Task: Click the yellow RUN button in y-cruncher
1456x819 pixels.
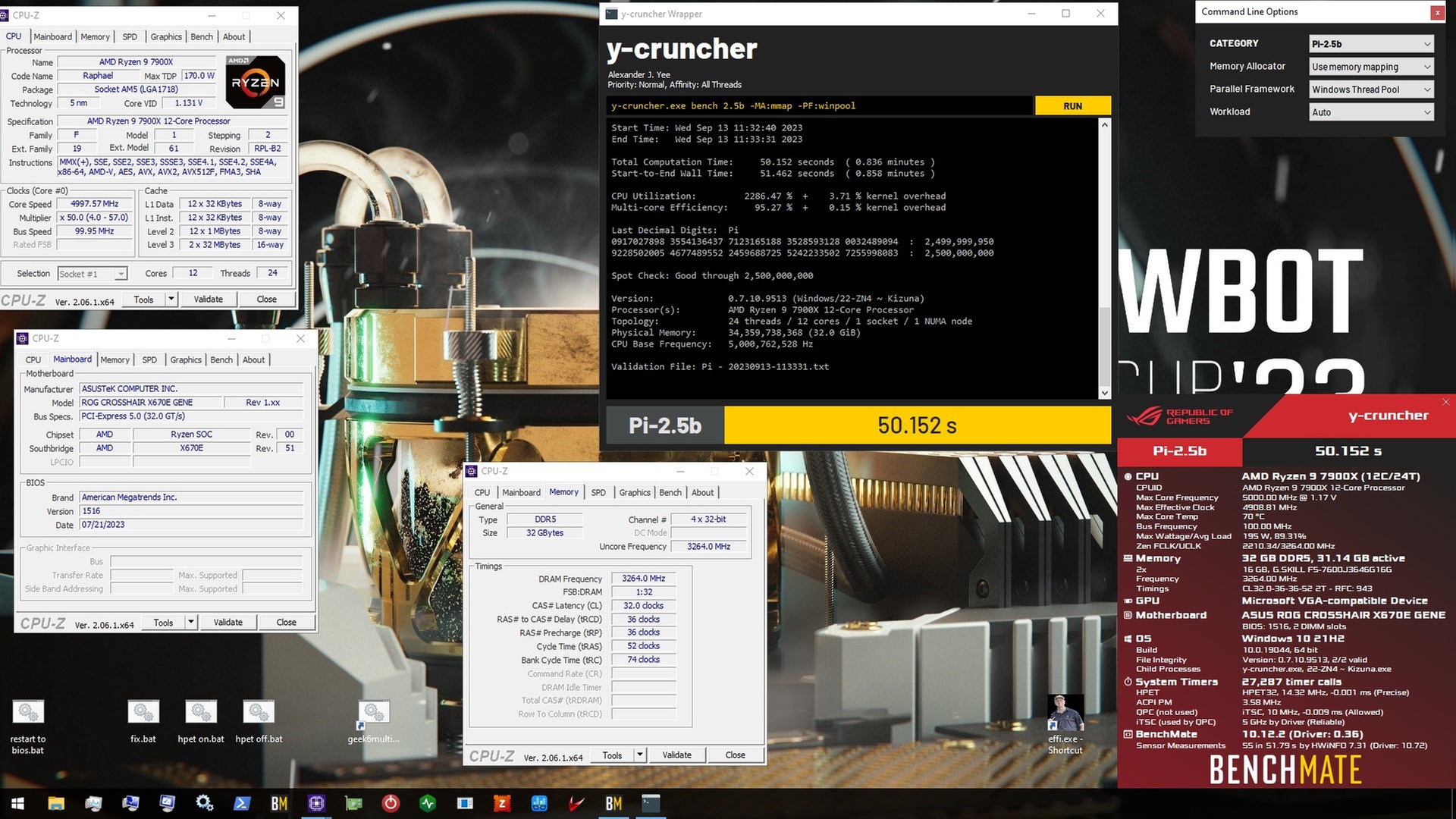Action: (1072, 106)
